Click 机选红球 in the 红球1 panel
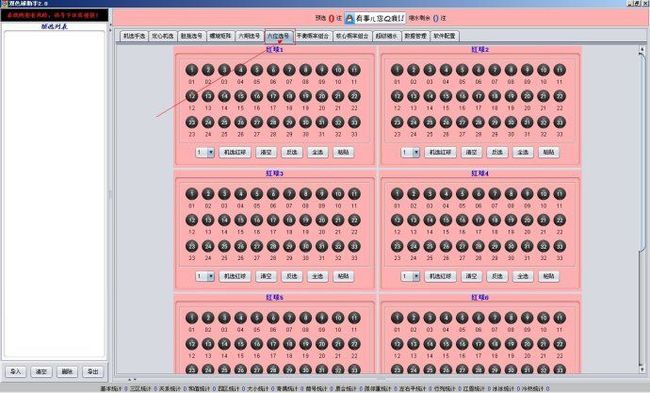 click(x=235, y=152)
